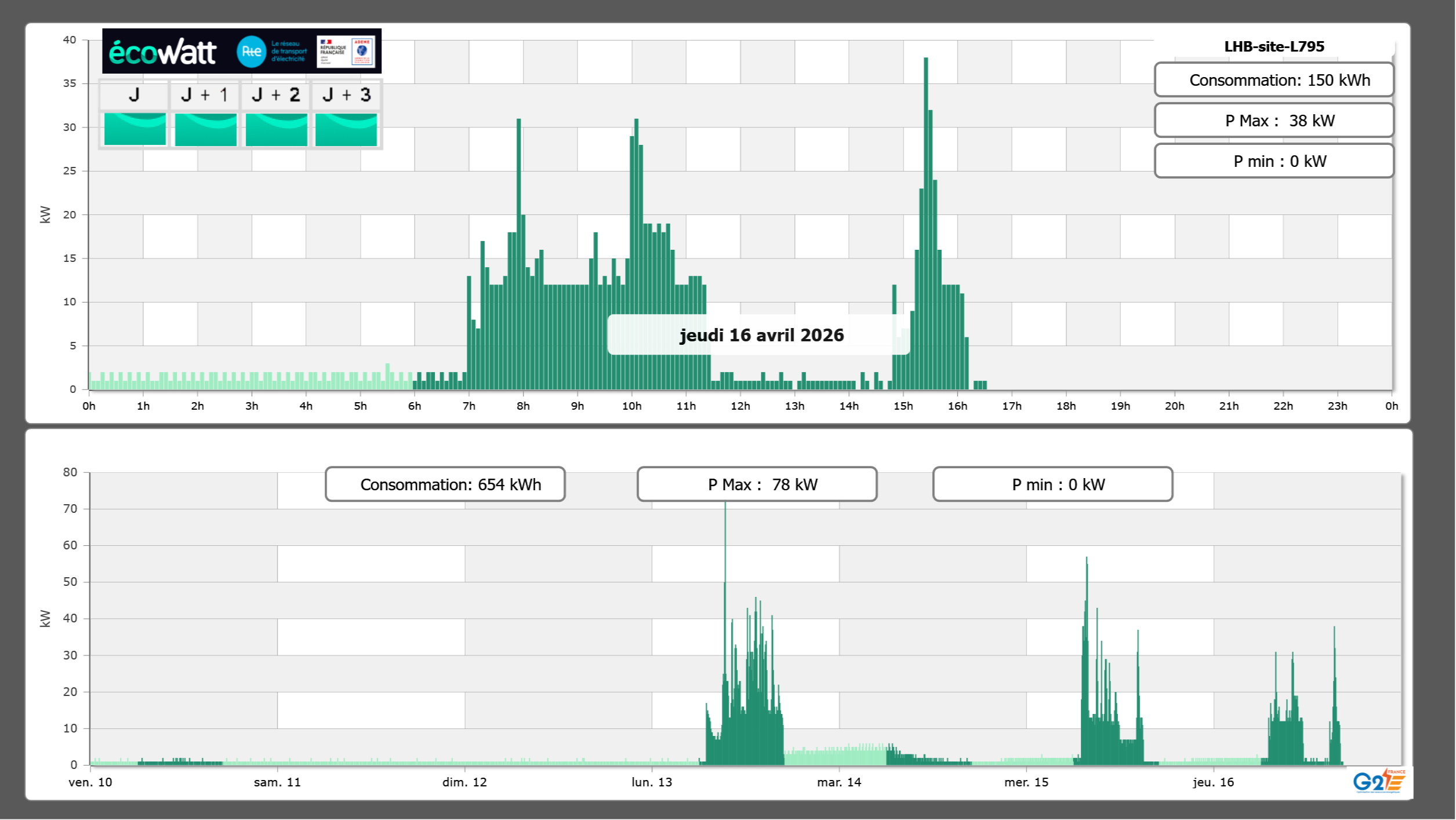Click the green signal under J + 3
Screen dimensions: 1456x820
point(346,129)
